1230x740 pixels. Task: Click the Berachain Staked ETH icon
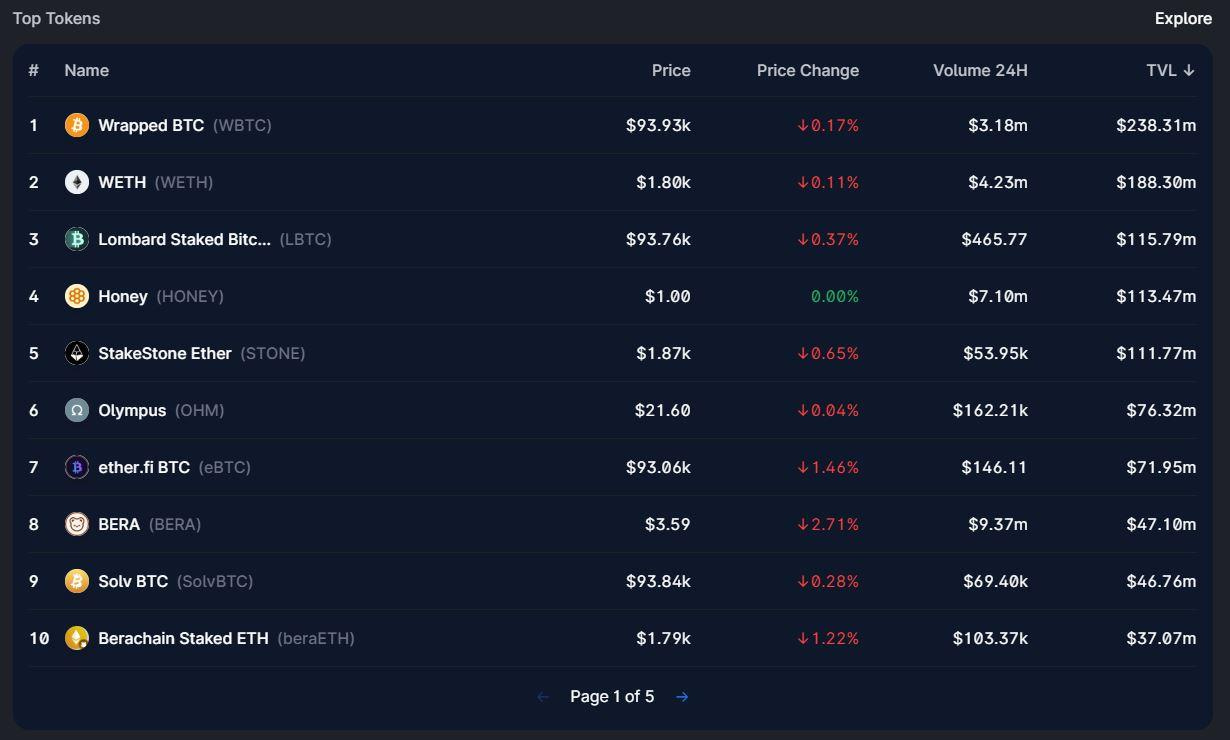tap(77, 638)
